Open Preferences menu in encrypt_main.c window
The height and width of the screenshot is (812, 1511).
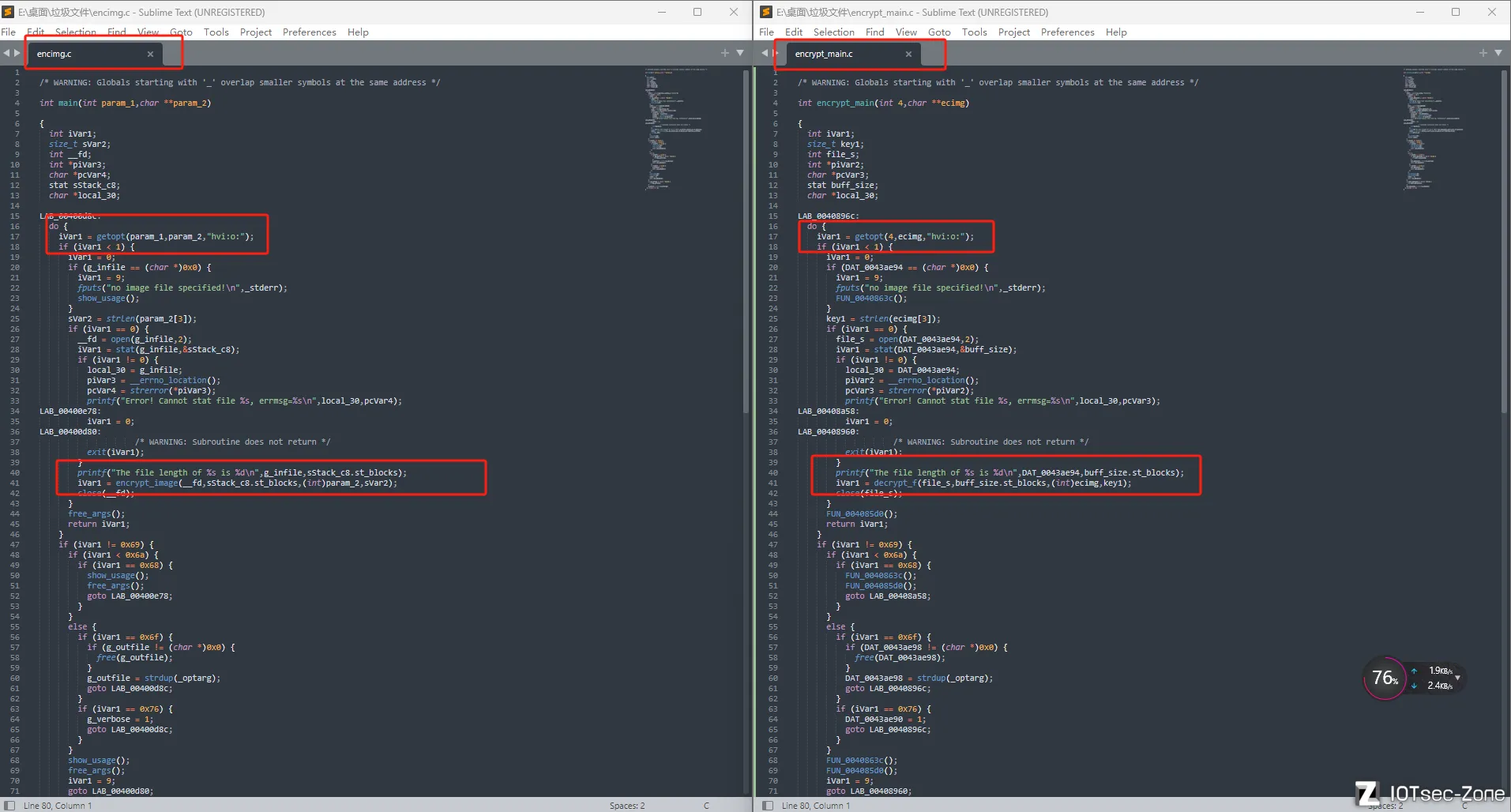[1067, 32]
